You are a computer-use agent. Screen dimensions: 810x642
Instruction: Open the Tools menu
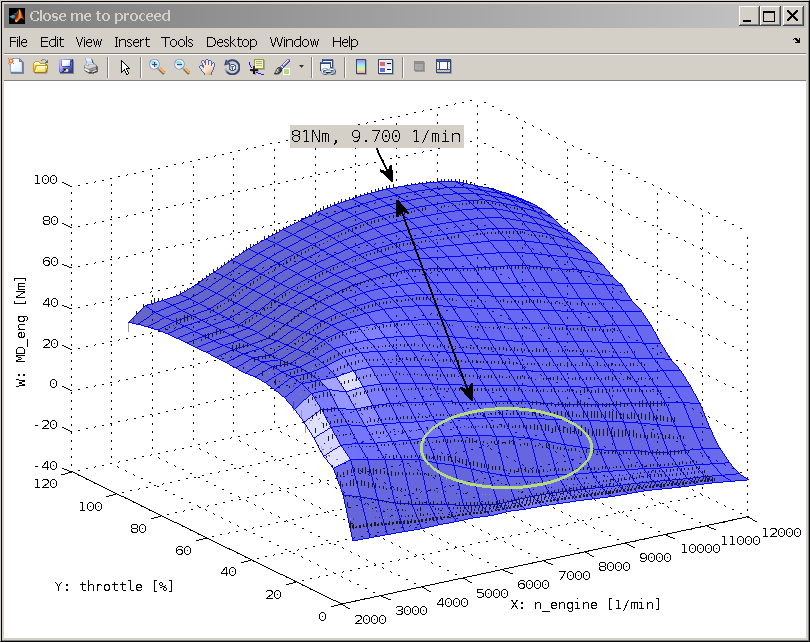click(x=177, y=42)
